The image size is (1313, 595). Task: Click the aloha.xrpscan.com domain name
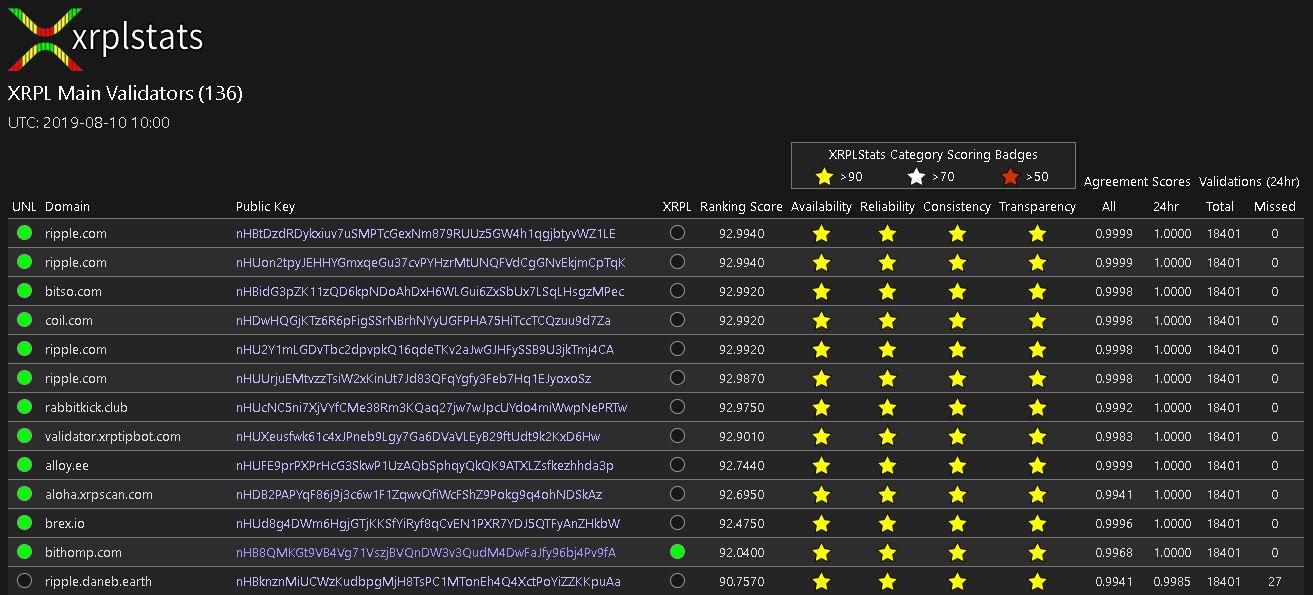click(x=99, y=495)
